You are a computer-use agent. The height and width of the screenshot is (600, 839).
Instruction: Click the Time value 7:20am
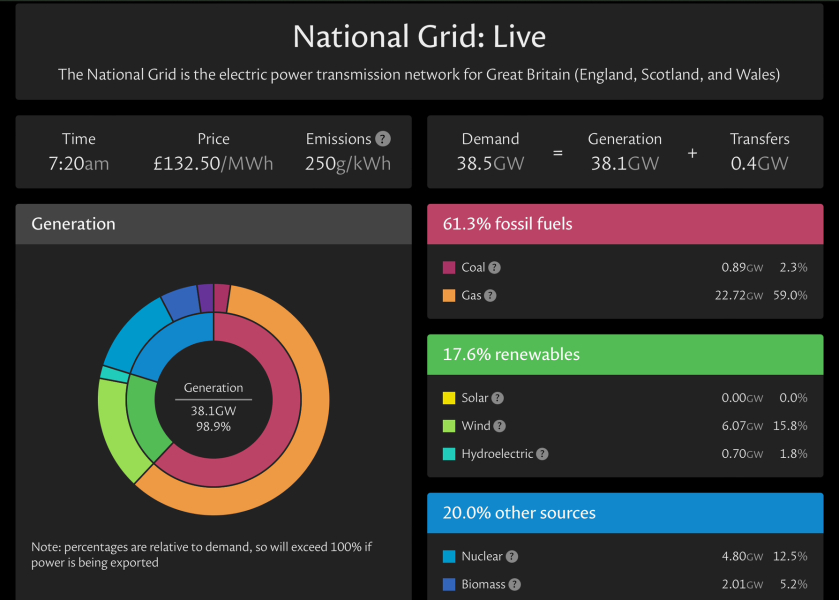(79, 164)
